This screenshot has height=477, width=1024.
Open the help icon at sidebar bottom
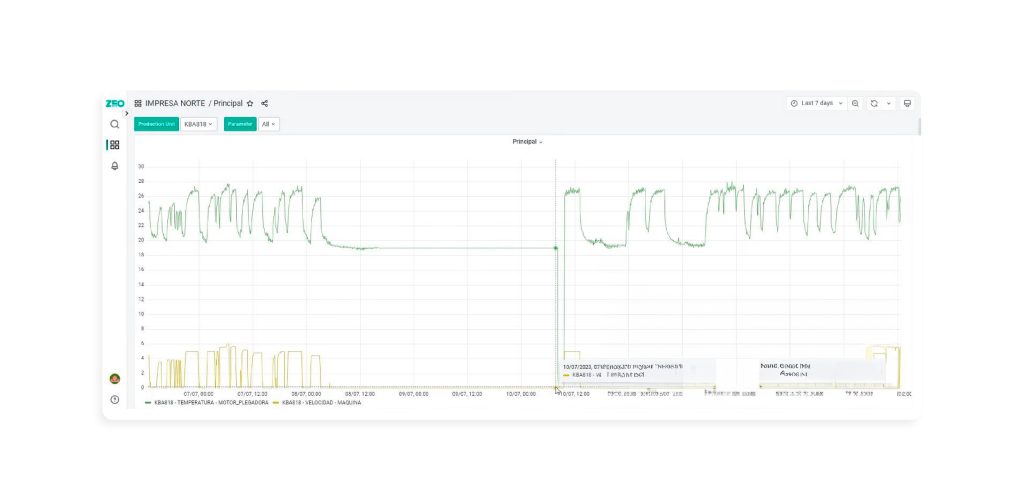point(115,399)
